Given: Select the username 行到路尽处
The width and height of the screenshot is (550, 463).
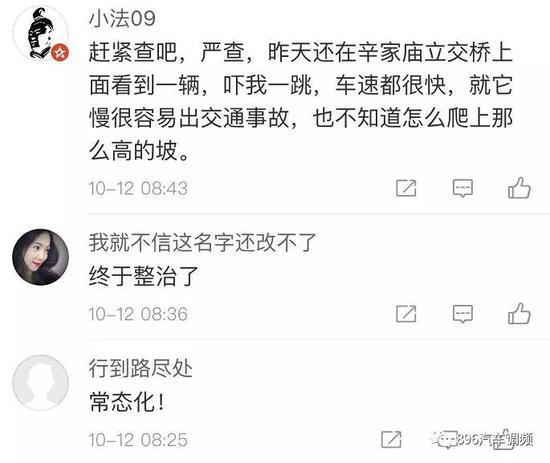Looking at the screenshot, I should [141, 368].
